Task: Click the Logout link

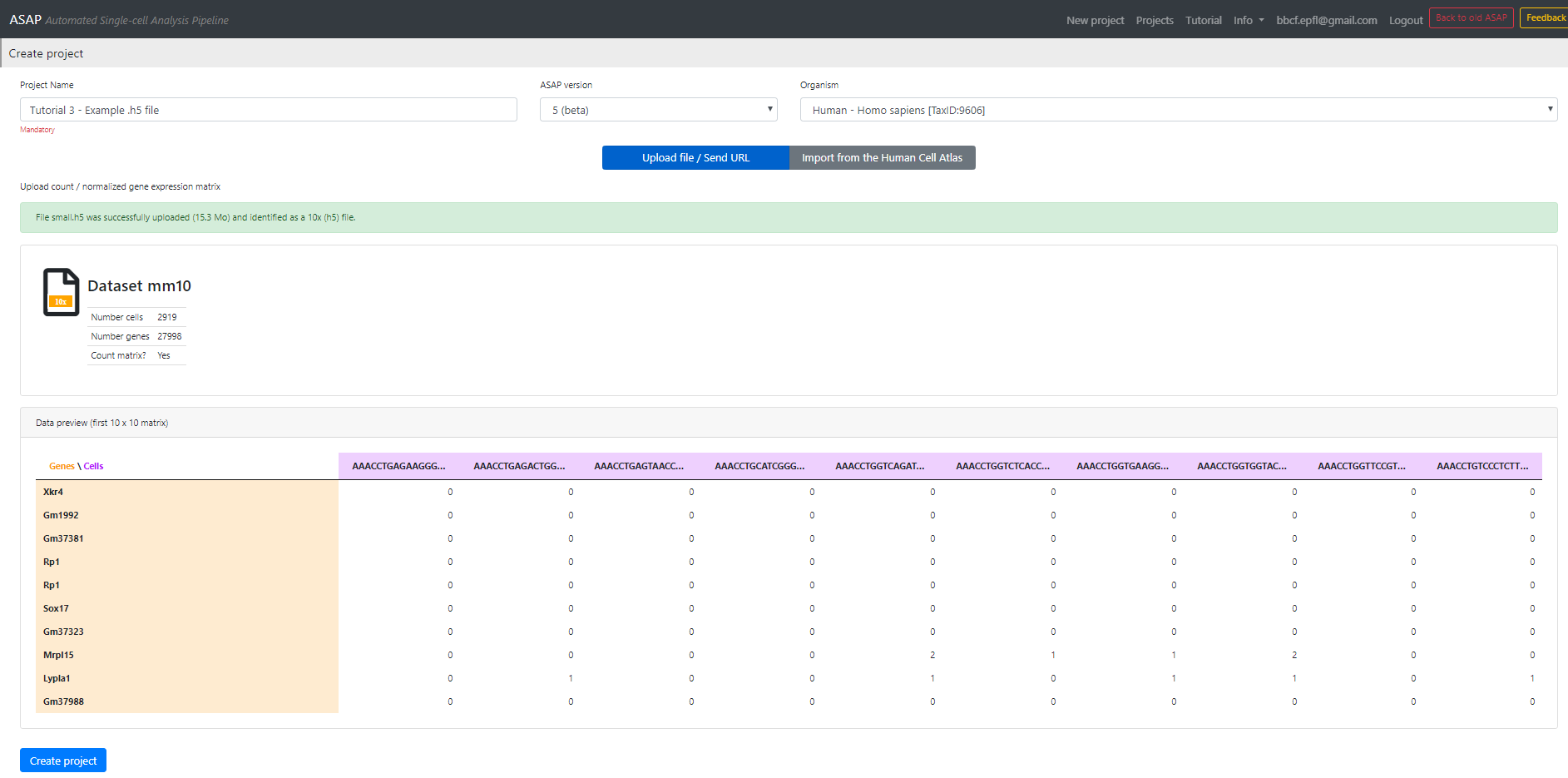Action: point(1405,20)
